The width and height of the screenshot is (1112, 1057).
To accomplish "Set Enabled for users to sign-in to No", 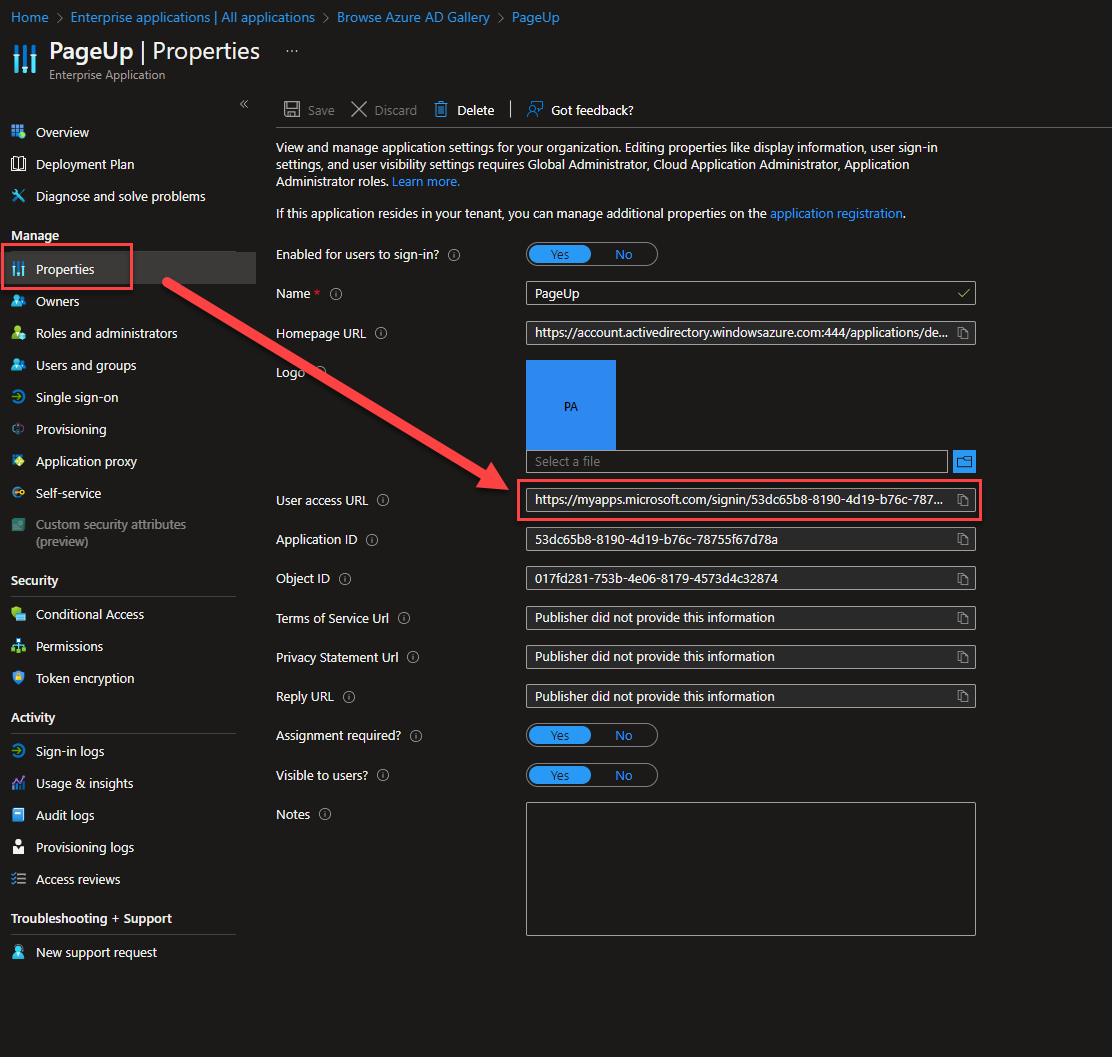I will (x=624, y=254).
